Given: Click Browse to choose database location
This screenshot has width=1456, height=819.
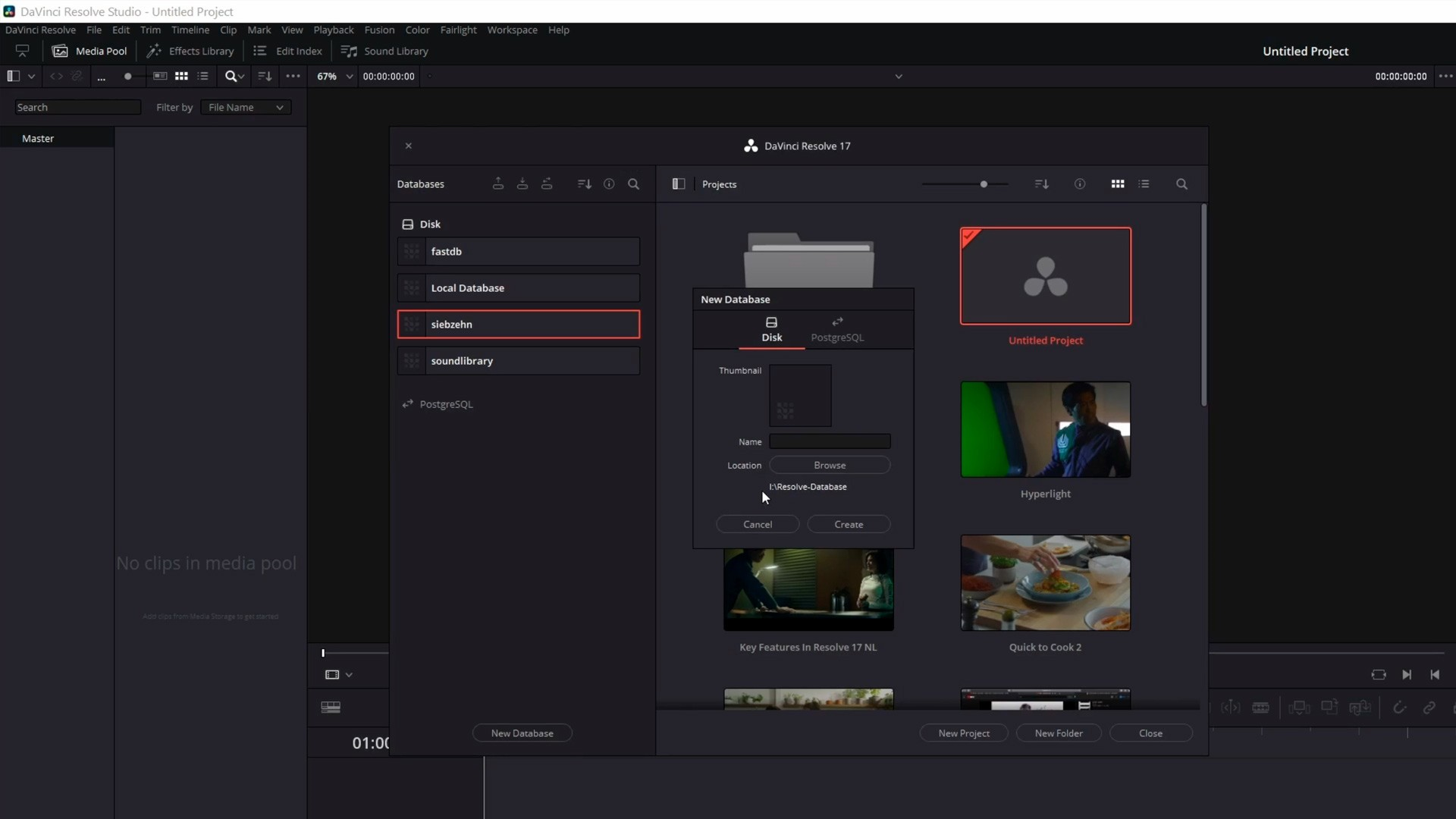Looking at the screenshot, I should pos(830,465).
